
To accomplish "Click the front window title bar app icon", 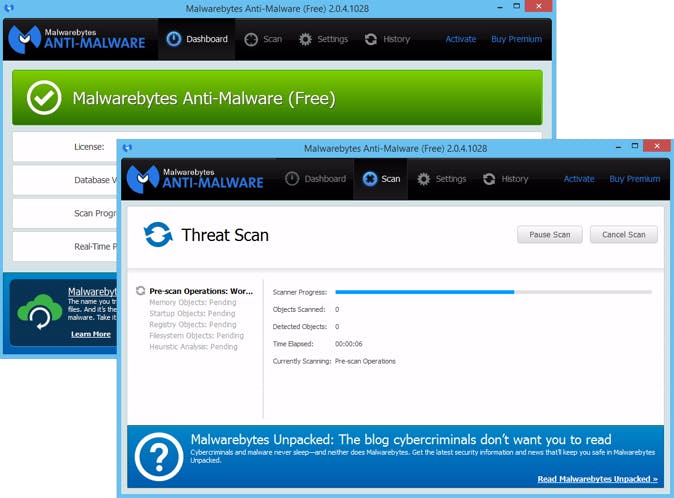I will tap(127, 148).
